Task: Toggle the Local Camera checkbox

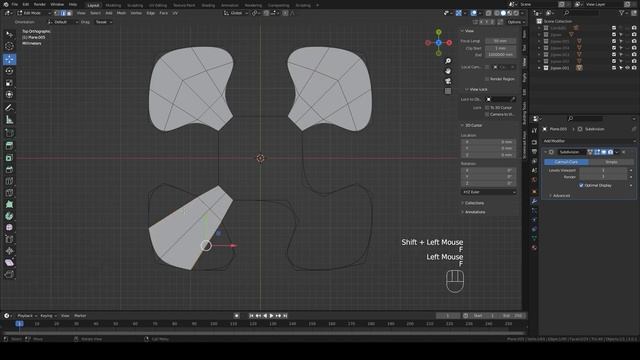Action: click(x=487, y=67)
